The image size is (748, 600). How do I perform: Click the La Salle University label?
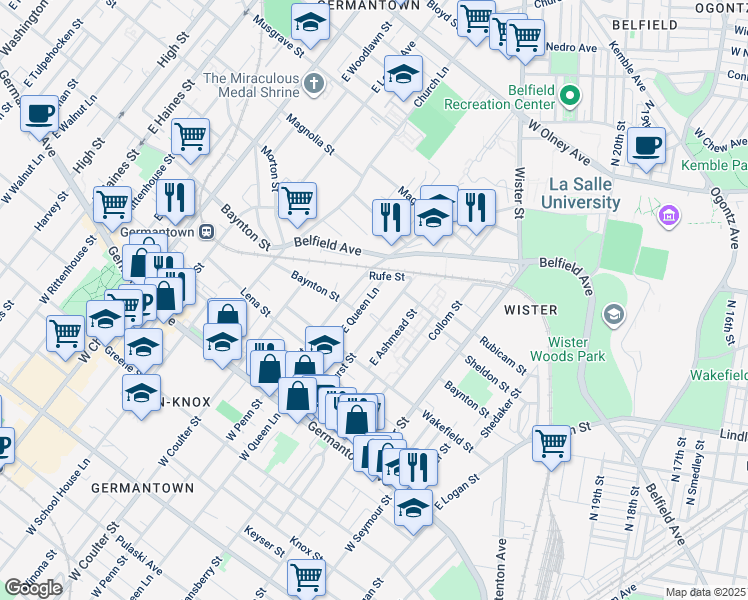pyautogui.click(x=581, y=193)
